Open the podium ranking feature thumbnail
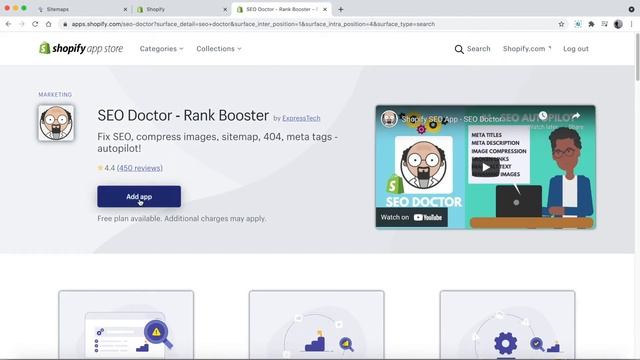The width and height of the screenshot is (640, 360). coord(317,325)
